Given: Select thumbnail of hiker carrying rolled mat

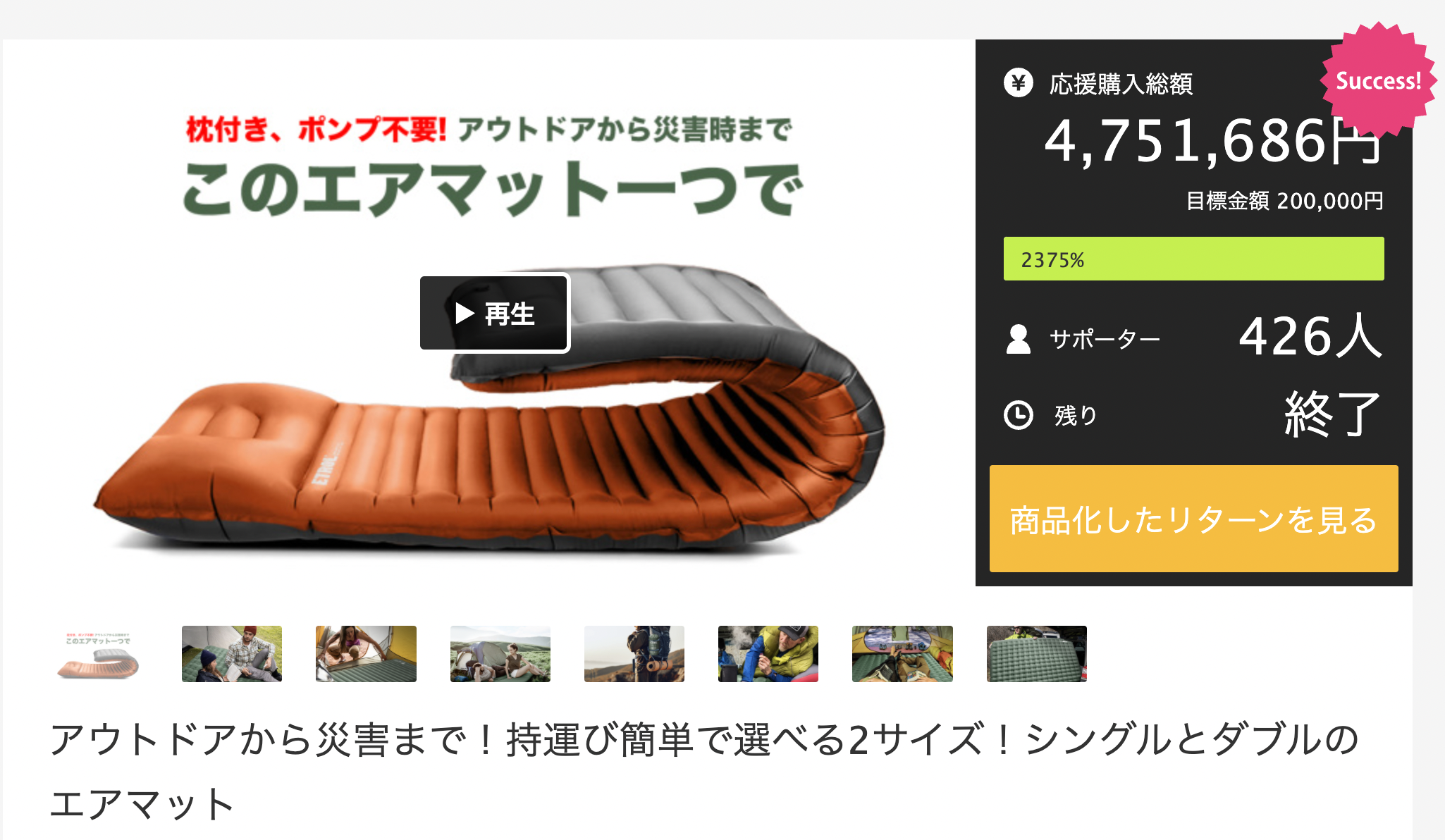Looking at the screenshot, I should (x=634, y=654).
